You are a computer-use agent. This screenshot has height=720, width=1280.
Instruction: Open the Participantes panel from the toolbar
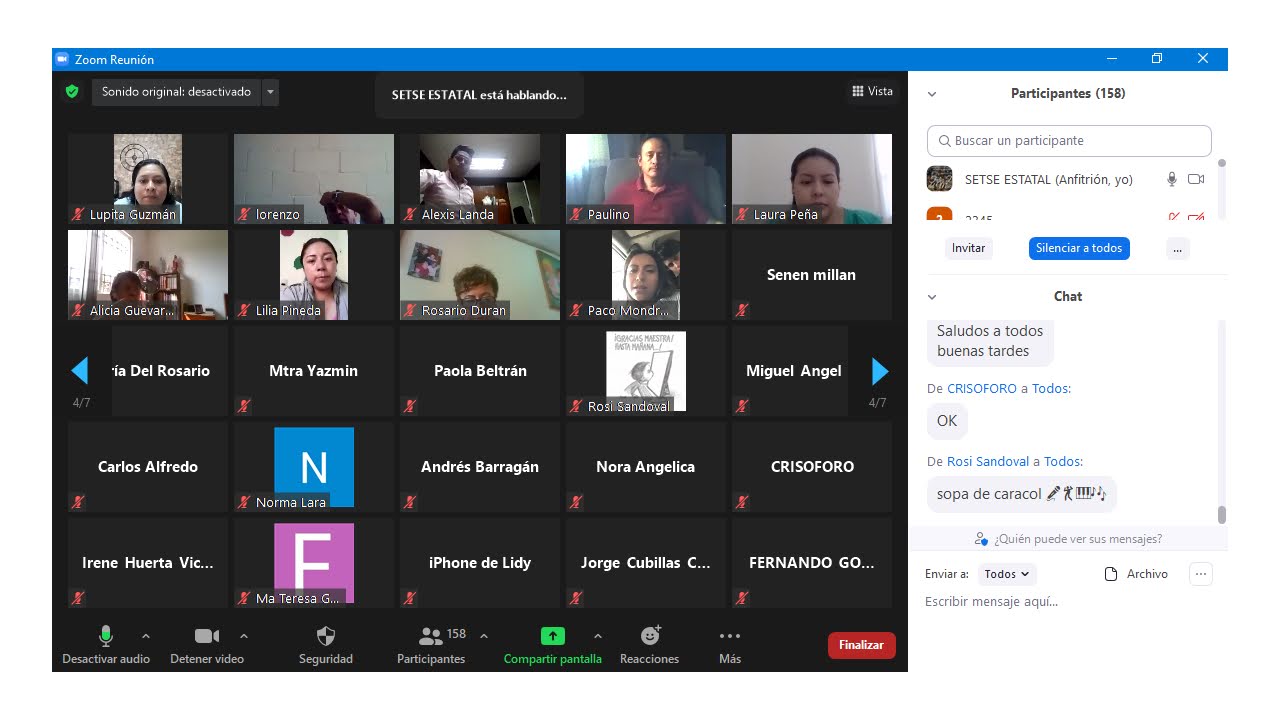[x=431, y=636]
